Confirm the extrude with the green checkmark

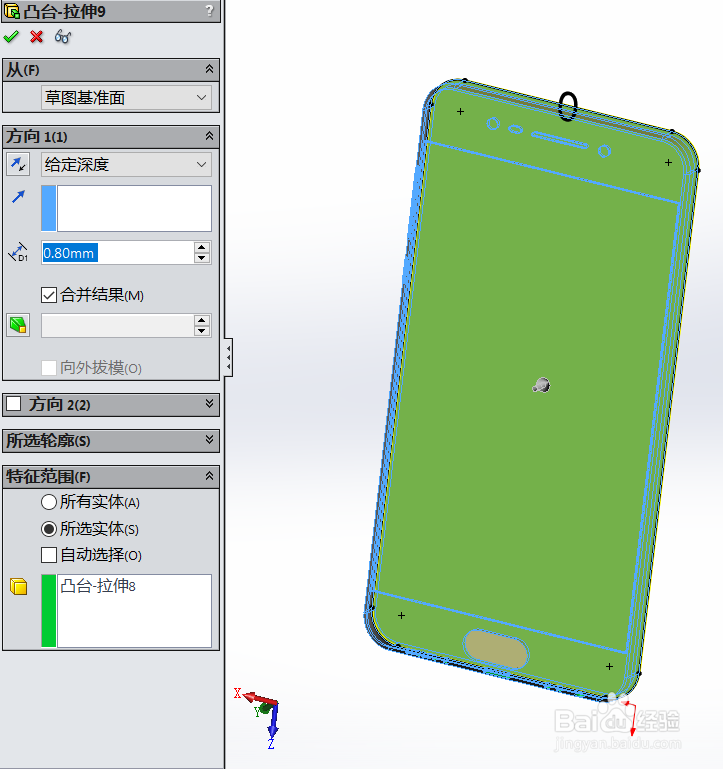pos(11,37)
